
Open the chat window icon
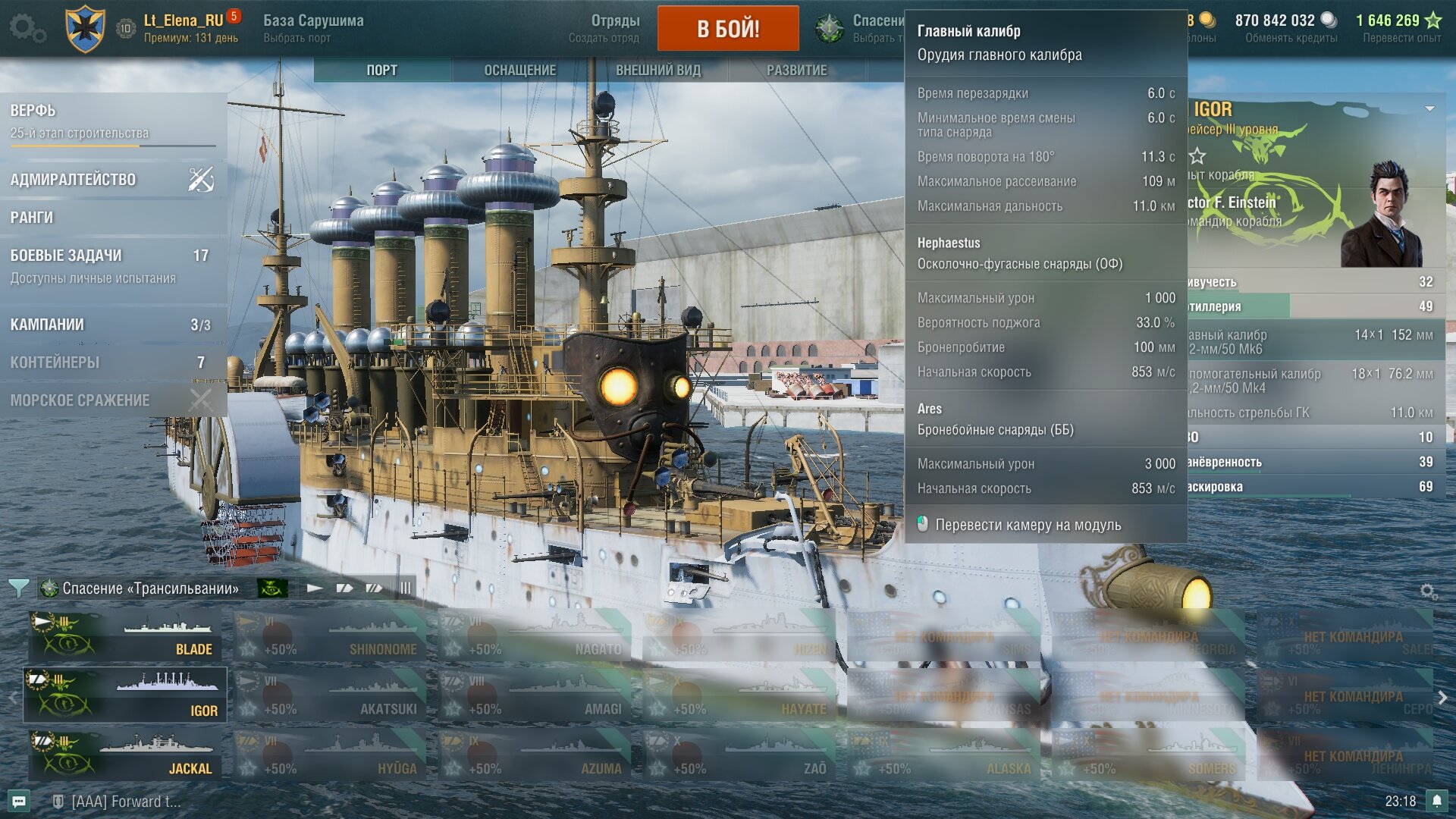click(x=19, y=801)
